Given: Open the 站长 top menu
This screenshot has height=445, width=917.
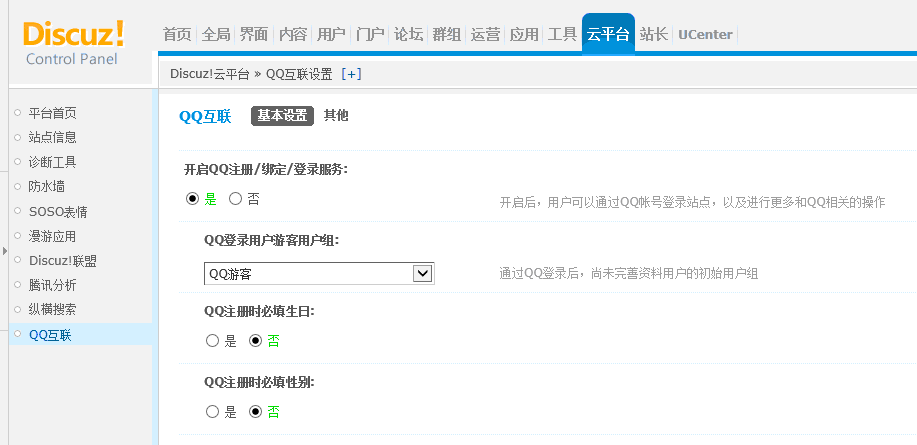Looking at the screenshot, I should click(654, 34).
